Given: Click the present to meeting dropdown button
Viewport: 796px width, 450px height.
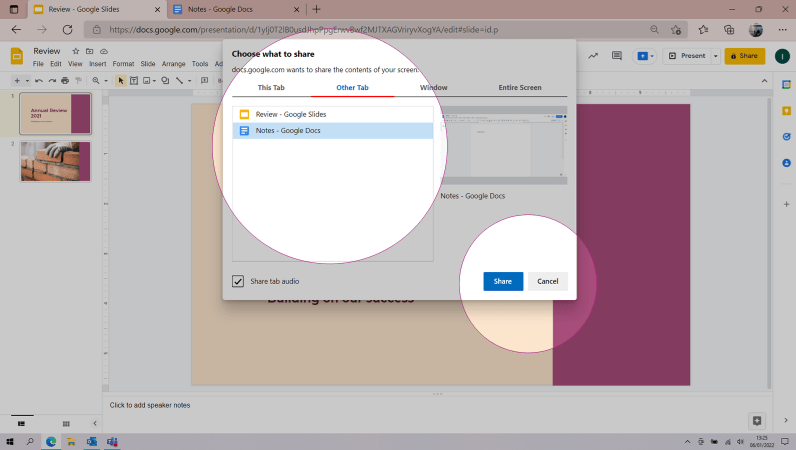Looking at the screenshot, I should click(645, 56).
